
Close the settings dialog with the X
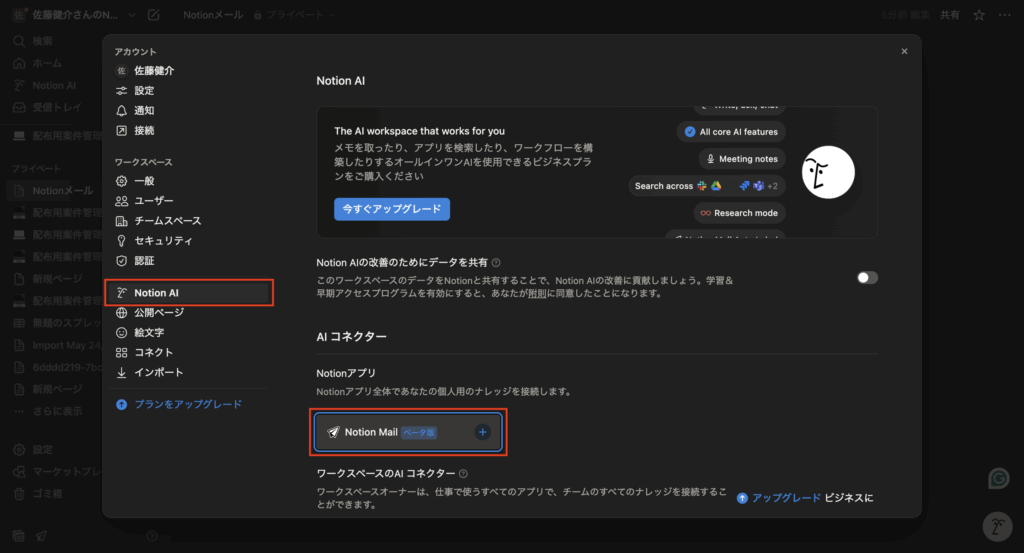[904, 51]
